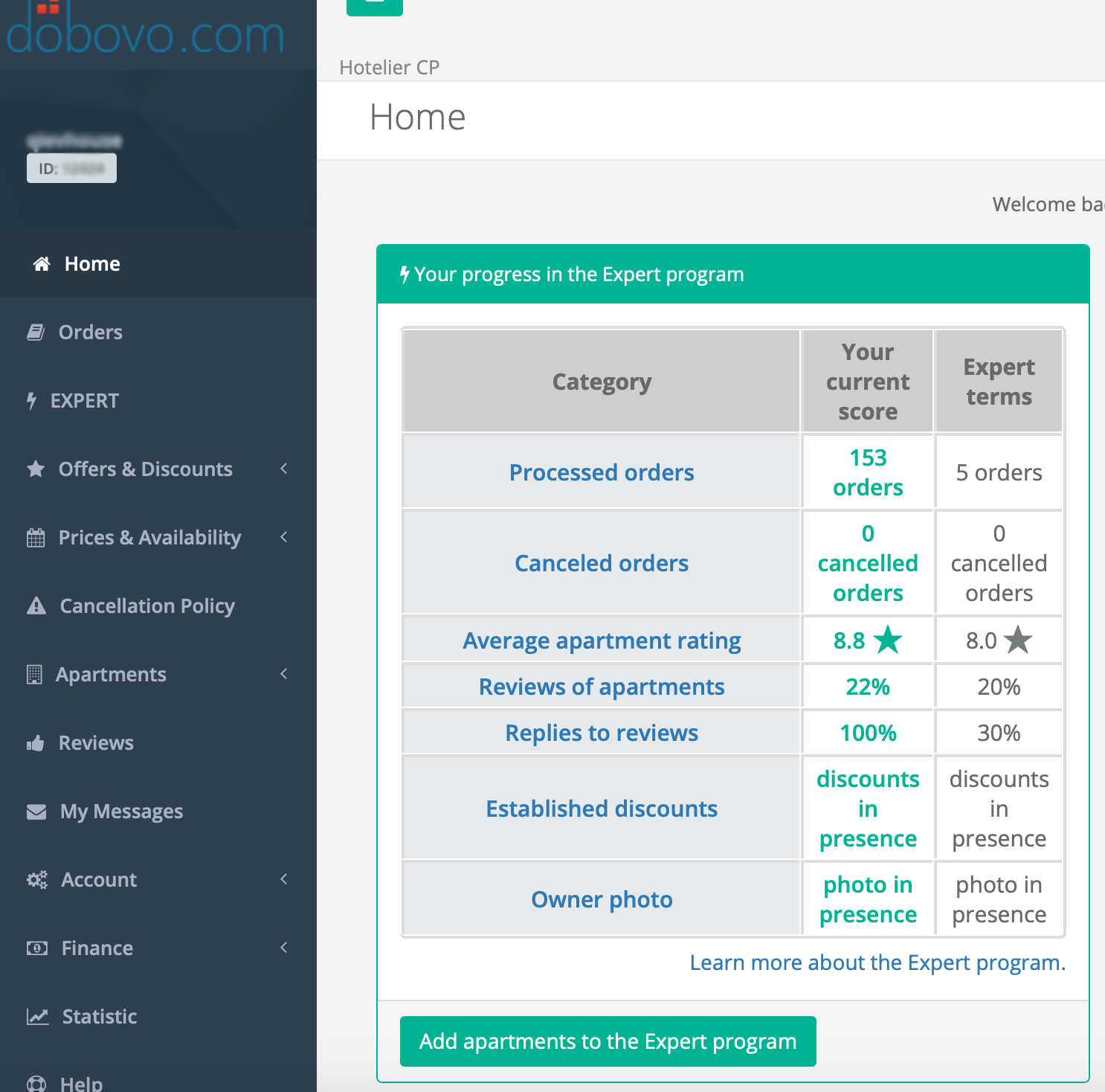This screenshot has width=1105, height=1092.
Task: Click the green star beside 8.8 rating
Action: pyautogui.click(x=887, y=640)
